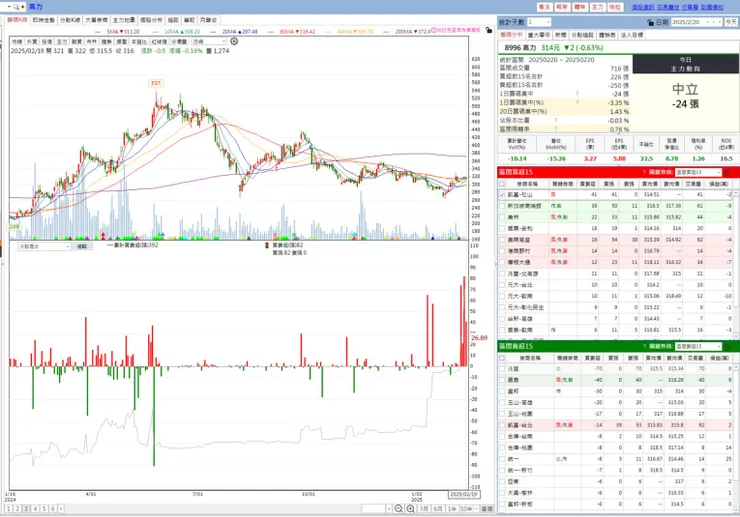Open the indicator dropdown in chart toolbar
Screen dimensions: 740x517
209,42
